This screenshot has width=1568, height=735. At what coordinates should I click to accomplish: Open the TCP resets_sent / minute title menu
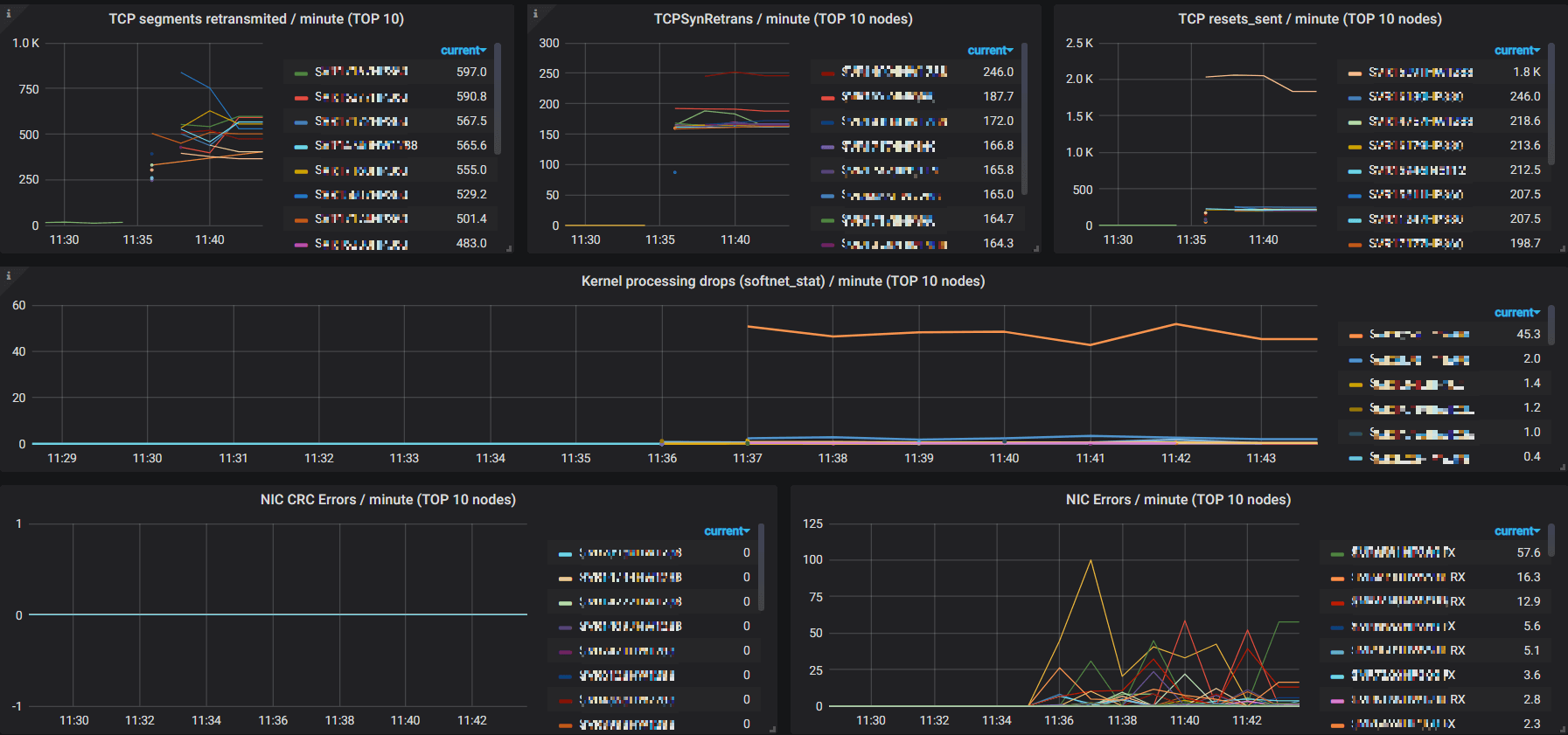[x=1309, y=19]
